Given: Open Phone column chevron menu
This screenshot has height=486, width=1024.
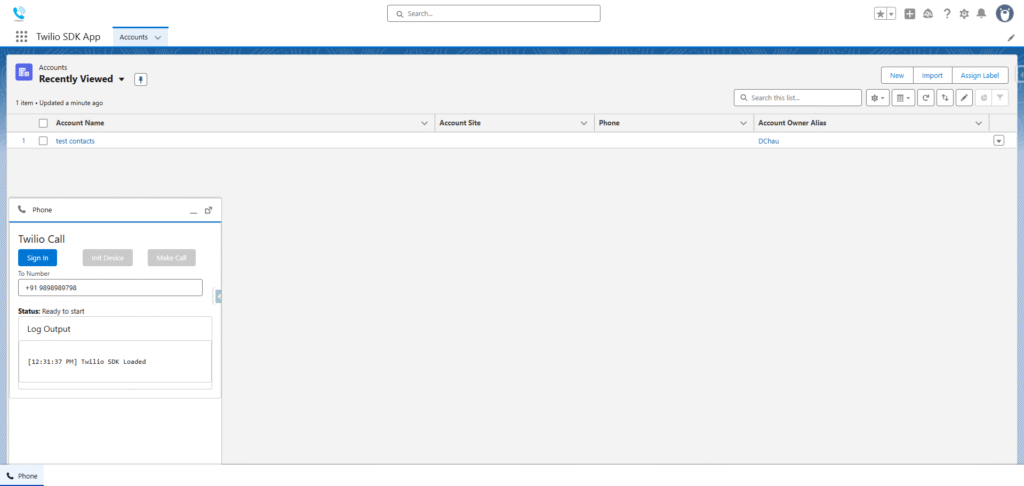Looking at the screenshot, I should tap(743, 123).
